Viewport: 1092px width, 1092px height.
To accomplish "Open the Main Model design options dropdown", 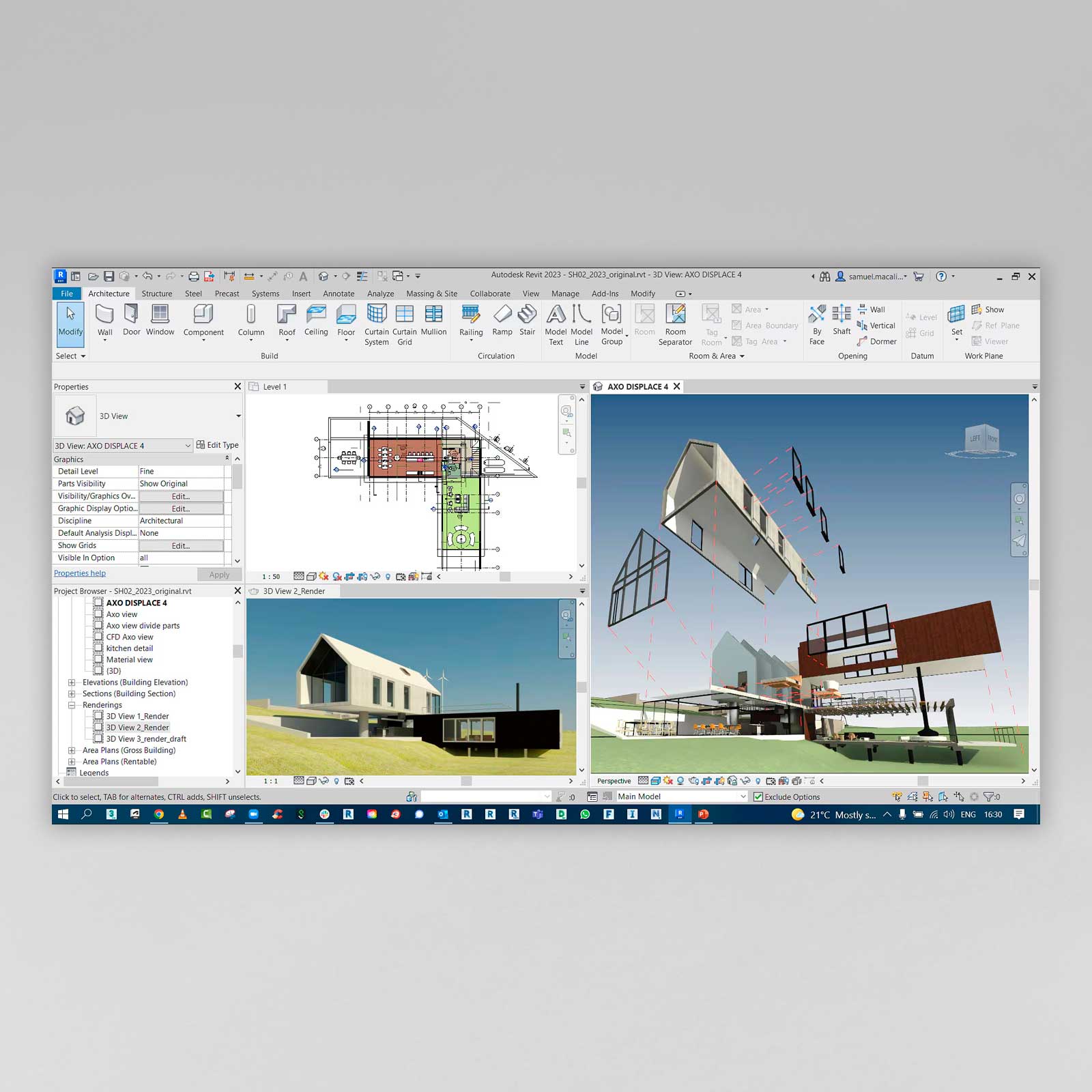I will tap(743, 796).
